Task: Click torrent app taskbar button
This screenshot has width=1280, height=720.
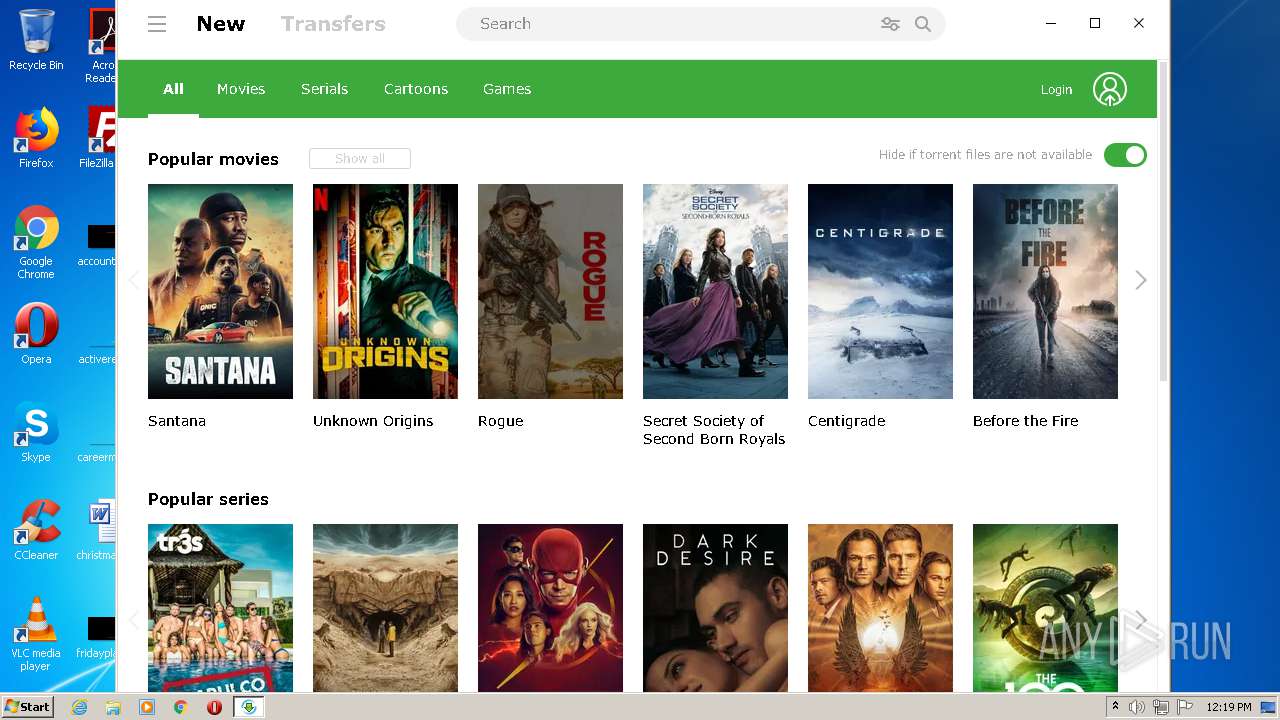Action: [x=248, y=707]
